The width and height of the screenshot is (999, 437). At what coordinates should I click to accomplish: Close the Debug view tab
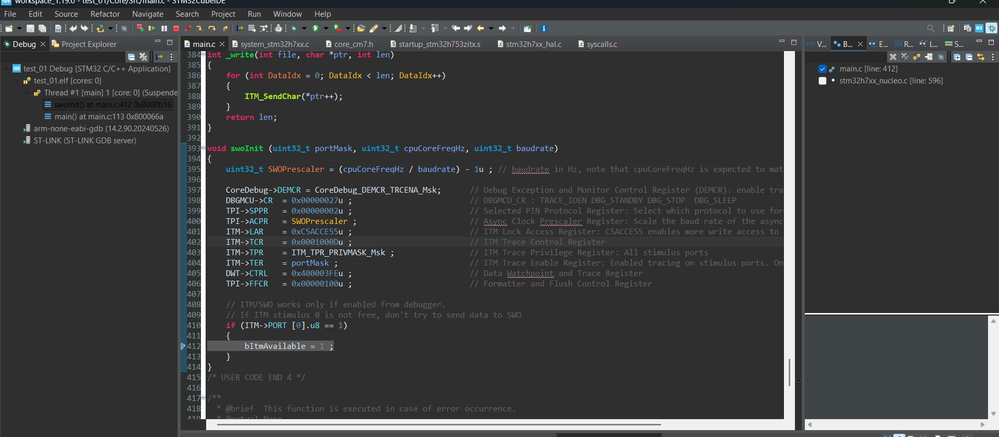44,44
